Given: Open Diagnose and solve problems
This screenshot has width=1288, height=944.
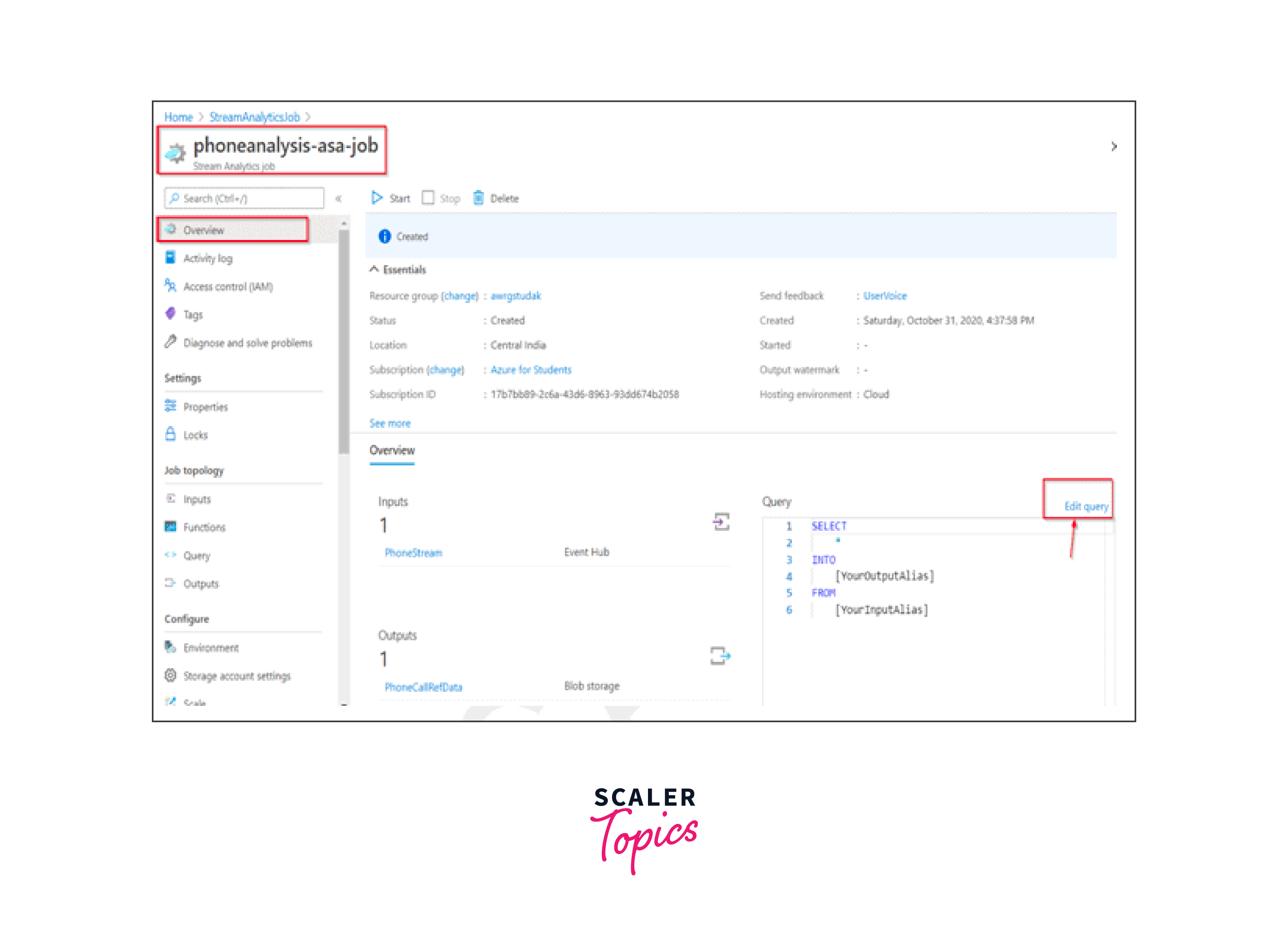Looking at the screenshot, I should (247, 343).
